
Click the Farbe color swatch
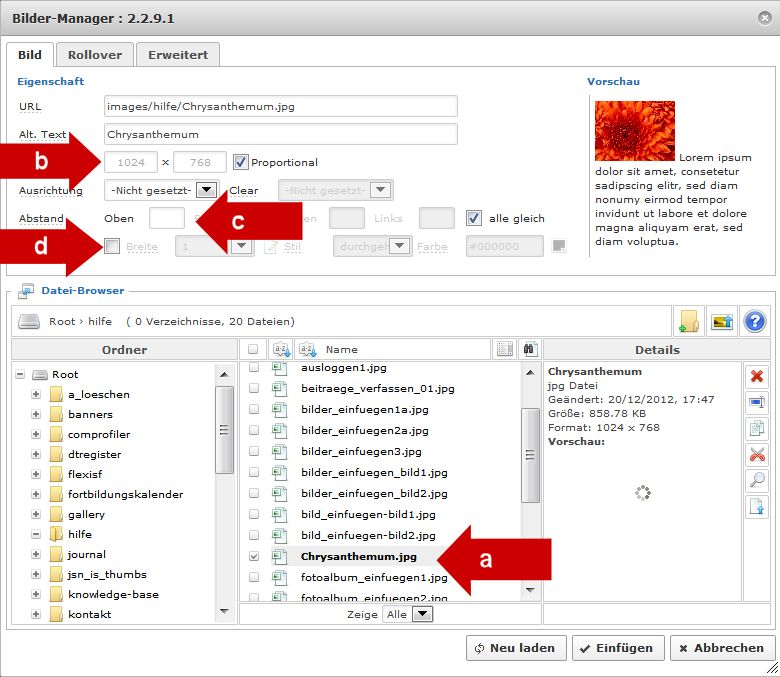point(559,246)
